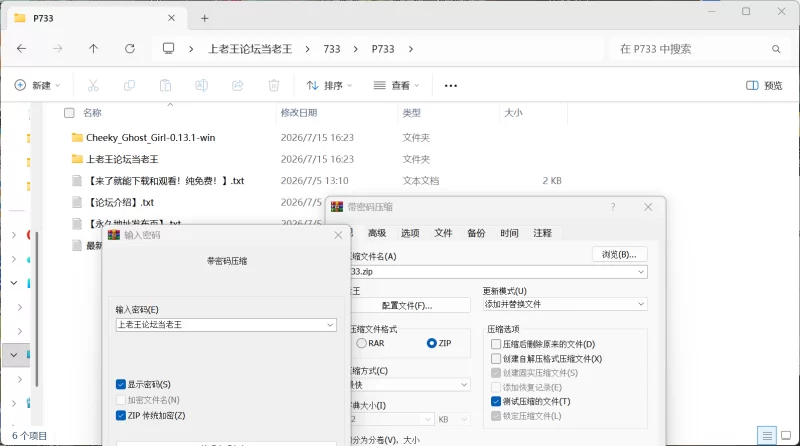800x446 pixels.
Task: Select the ZIP format radio button
Action: tap(432, 343)
